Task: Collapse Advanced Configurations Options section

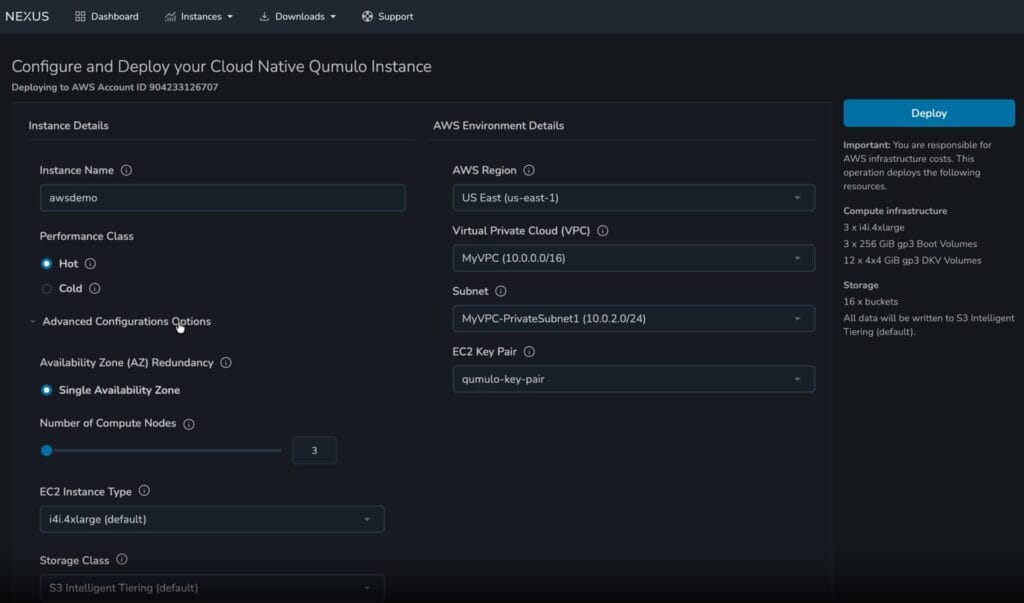Action: [120, 322]
